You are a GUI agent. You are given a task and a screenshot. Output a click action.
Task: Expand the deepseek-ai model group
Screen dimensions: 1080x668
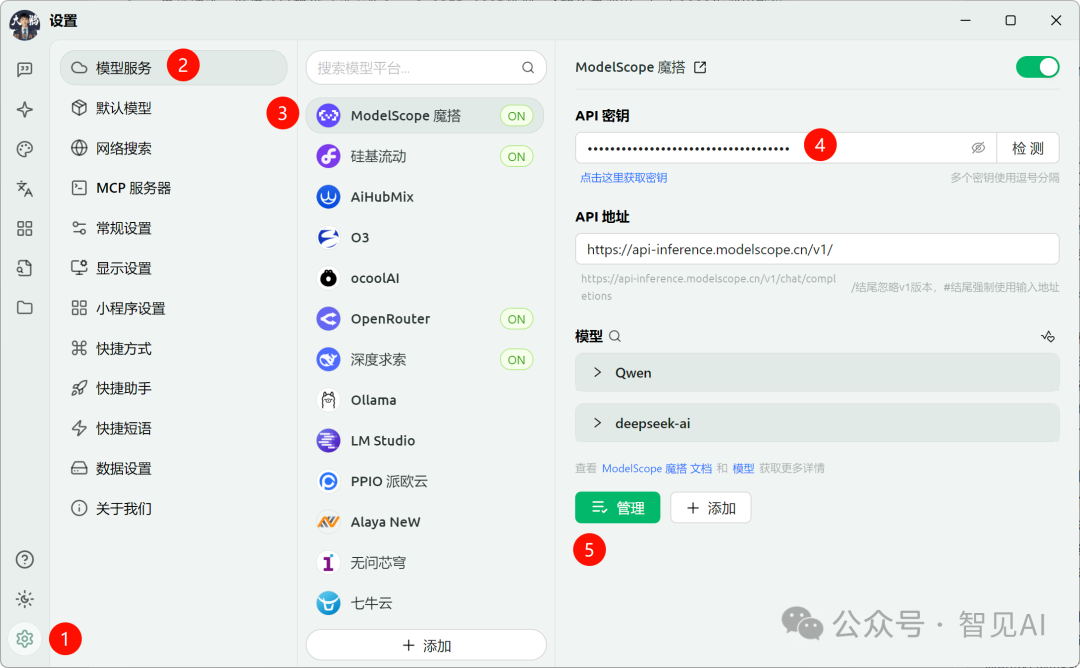pos(817,423)
